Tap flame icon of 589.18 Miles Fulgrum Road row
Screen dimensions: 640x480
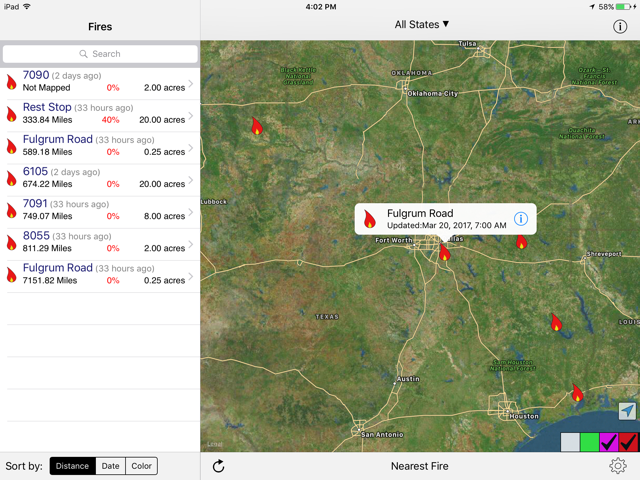coord(11,146)
